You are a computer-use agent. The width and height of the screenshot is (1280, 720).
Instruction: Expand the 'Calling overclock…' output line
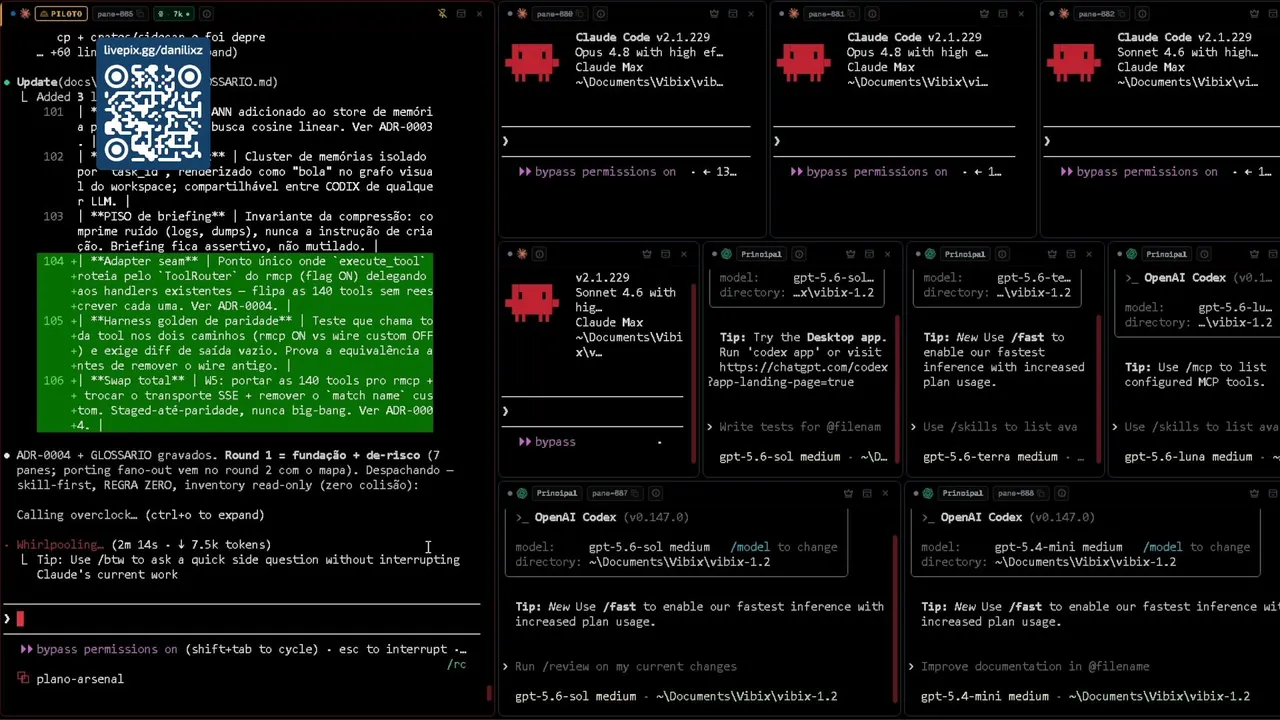tap(141, 515)
